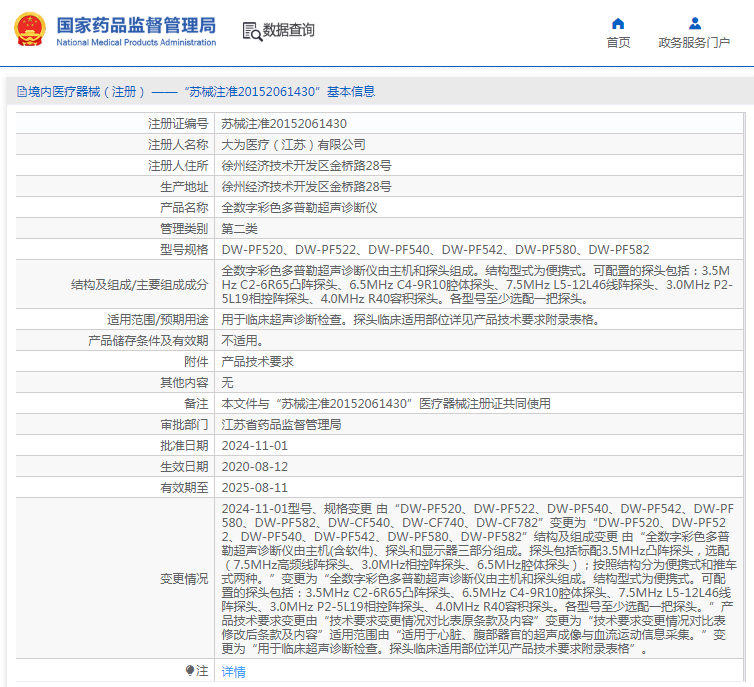Image resolution: width=754 pixels, height=687 pixels.
Task: Select registration number 苏械注准20152061430 value
Action: pyautogui.click(x=284, y=124)
